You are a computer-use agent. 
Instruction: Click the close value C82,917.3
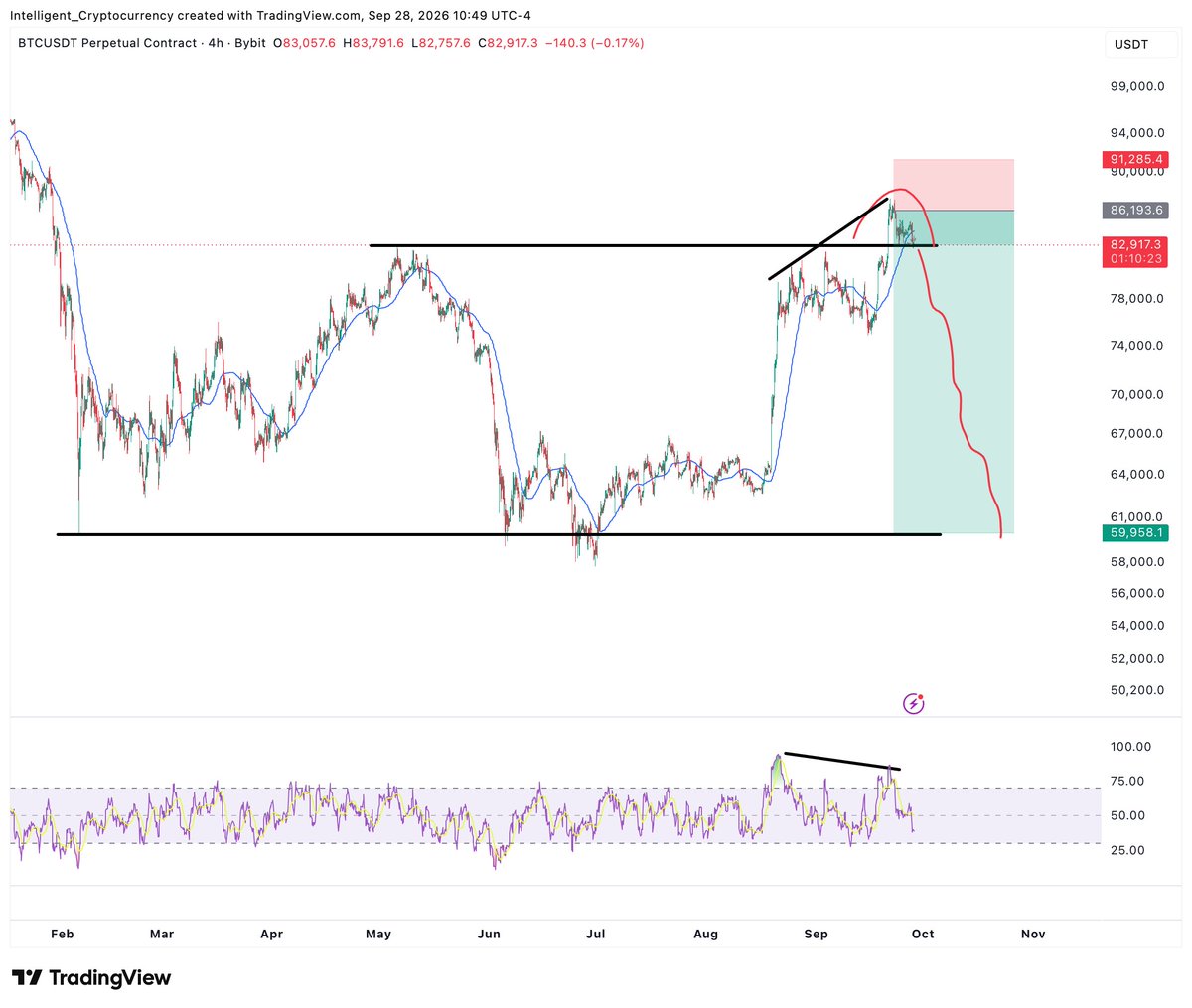pos(508,43)
